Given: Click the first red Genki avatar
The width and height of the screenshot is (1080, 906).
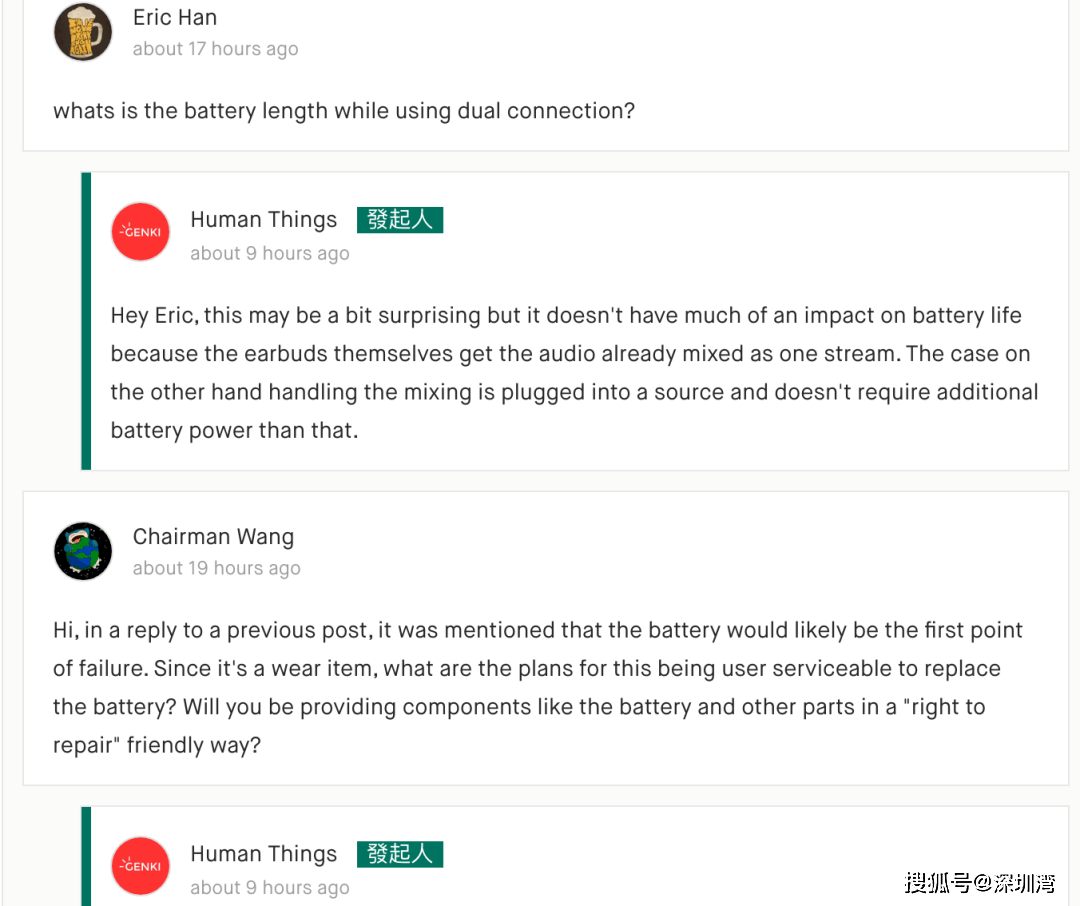Looking at the screenshot, I should (x=141, y=231).
